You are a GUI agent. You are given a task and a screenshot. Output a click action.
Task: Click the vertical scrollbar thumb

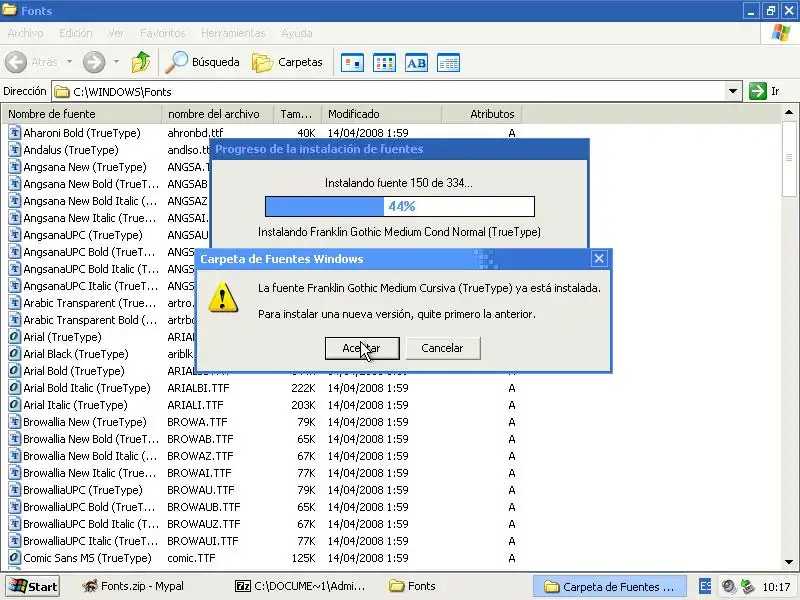point(789,158)
